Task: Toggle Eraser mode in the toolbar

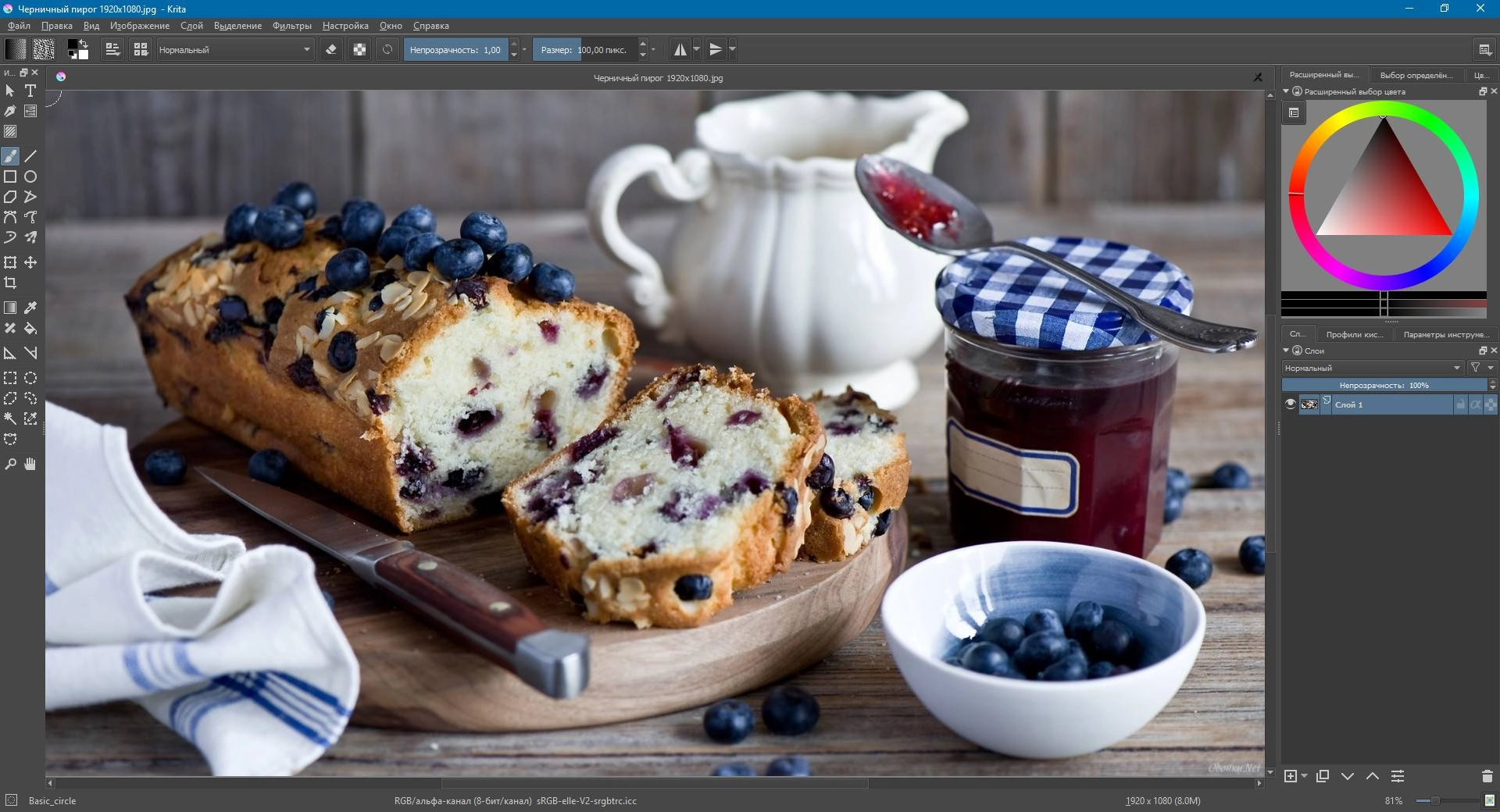Action: (x=331, y=49)
